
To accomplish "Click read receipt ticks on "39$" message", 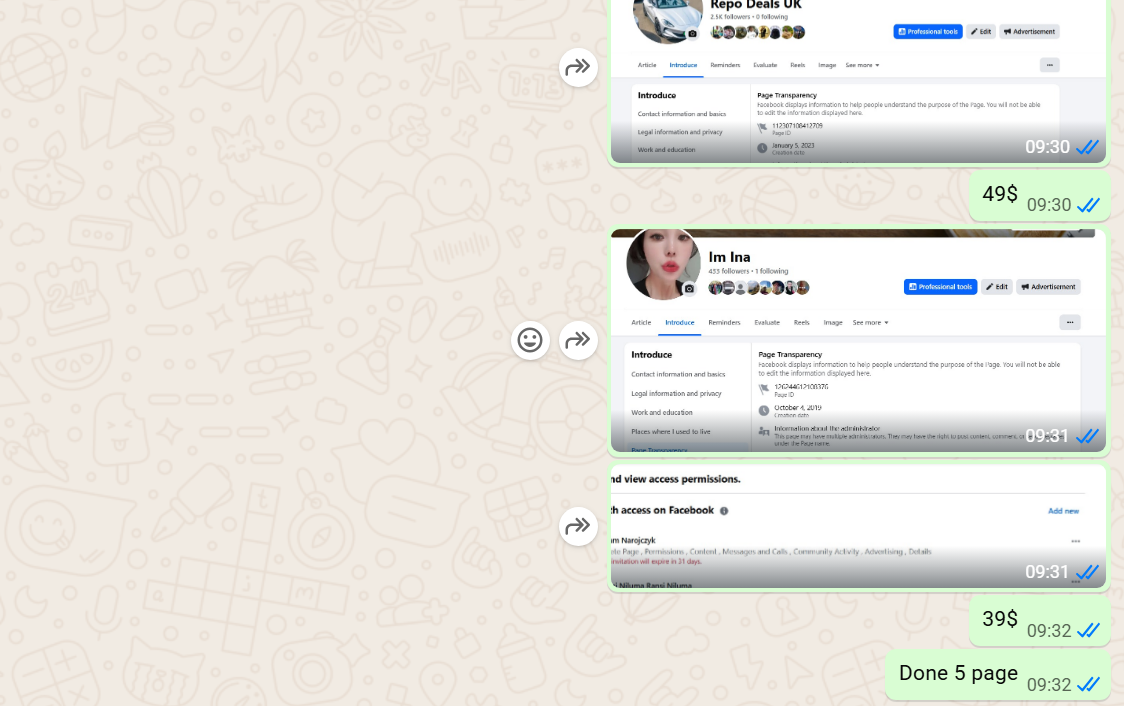I will tap(1088, 631).
